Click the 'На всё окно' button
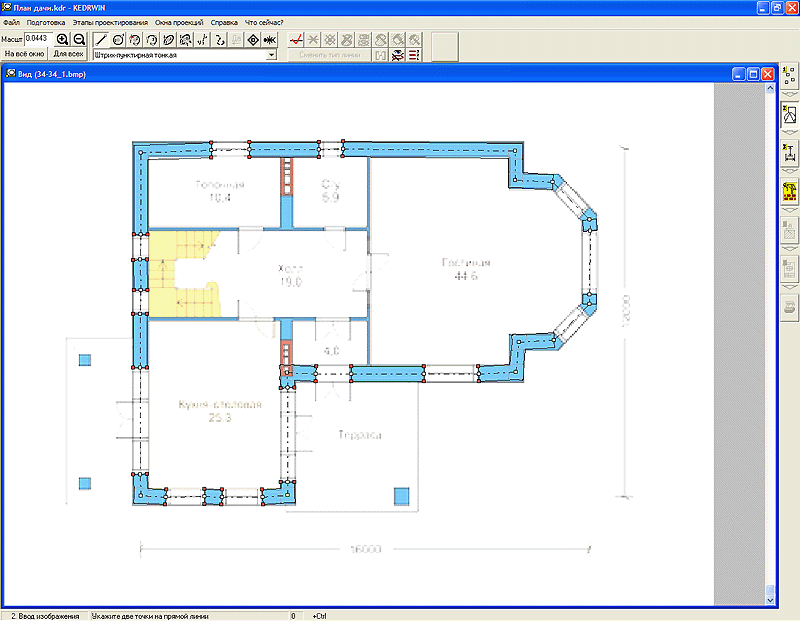The height and width of the screenshot is (621, 800). pos(24,54)
